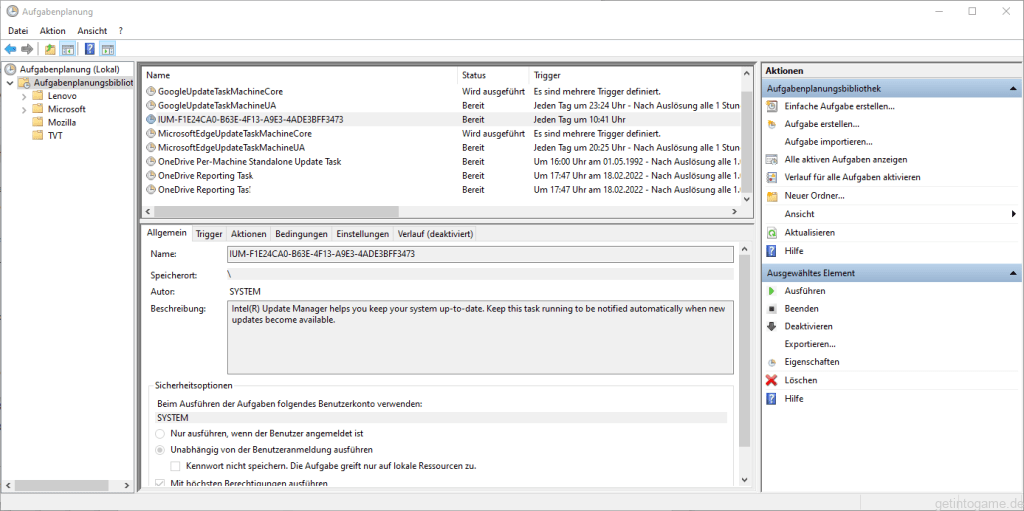Switch to the Trigger tab
Viewport: 1024px width, 511px height.
point(209,234)
